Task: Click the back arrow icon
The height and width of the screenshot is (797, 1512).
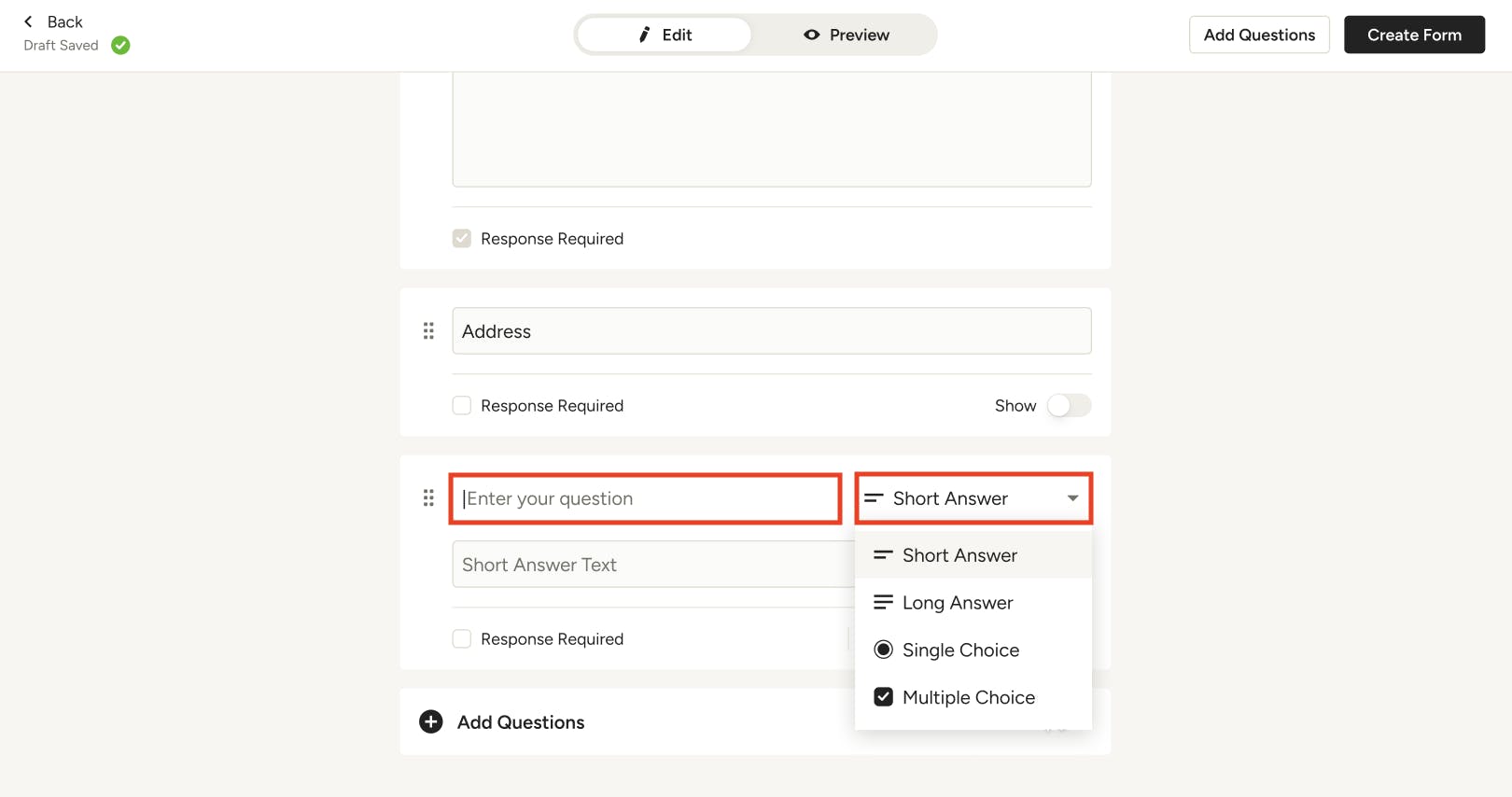Action: [x=28, y=21]
